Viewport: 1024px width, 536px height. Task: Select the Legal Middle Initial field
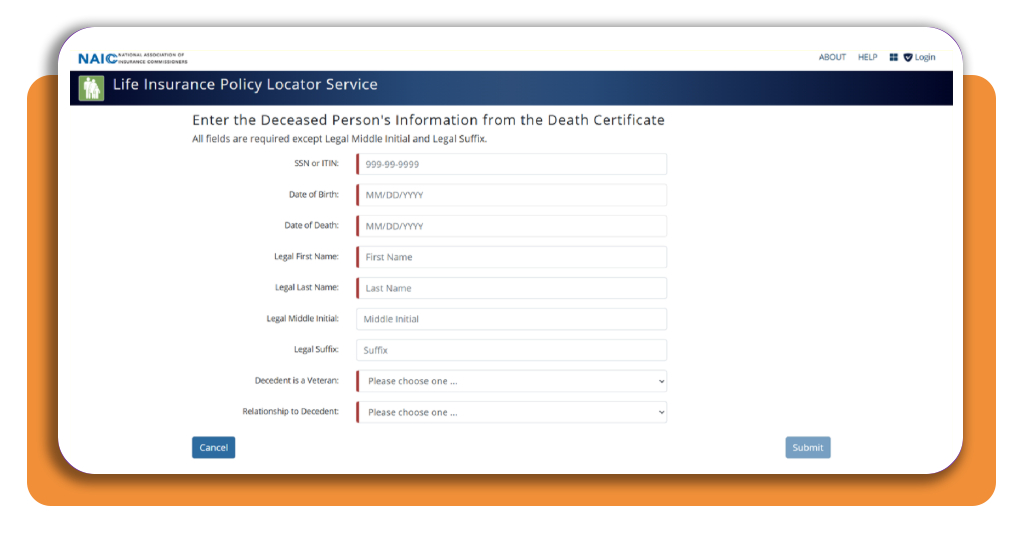coord(511,319)
